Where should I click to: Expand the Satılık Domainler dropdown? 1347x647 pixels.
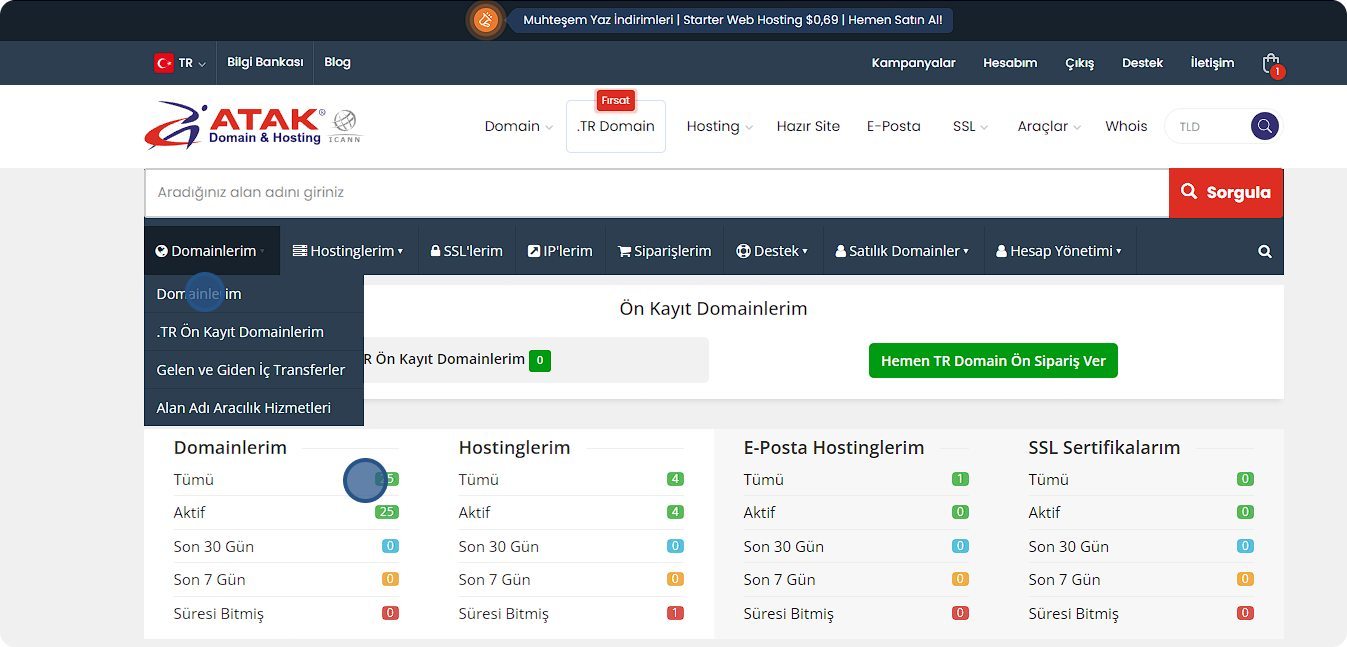(902, 251)
